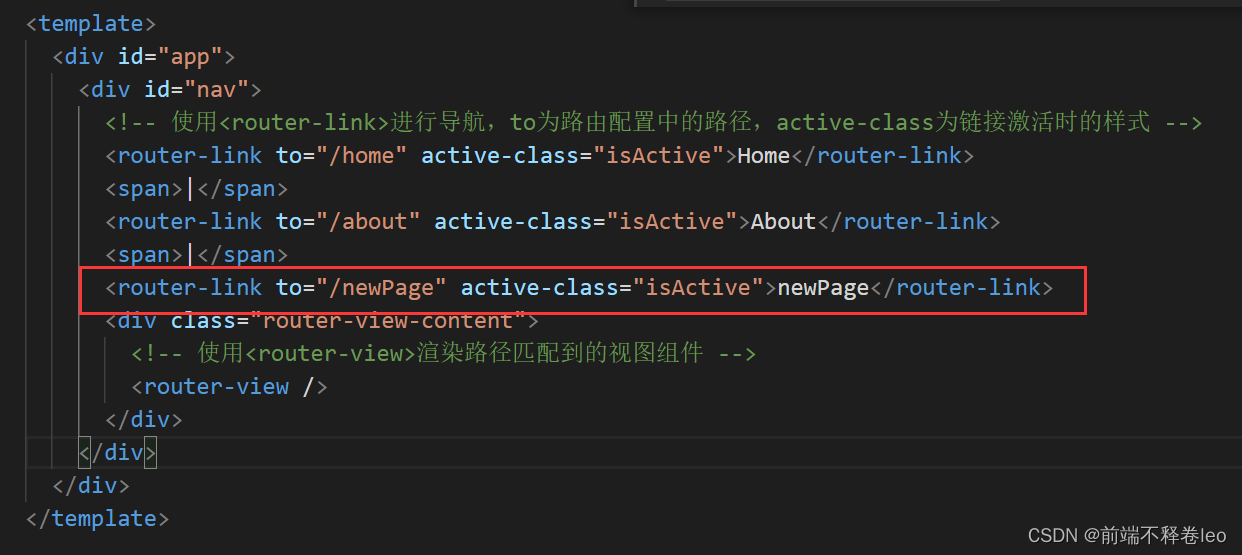Click closing </router-link> tag on newPage line

961,287
